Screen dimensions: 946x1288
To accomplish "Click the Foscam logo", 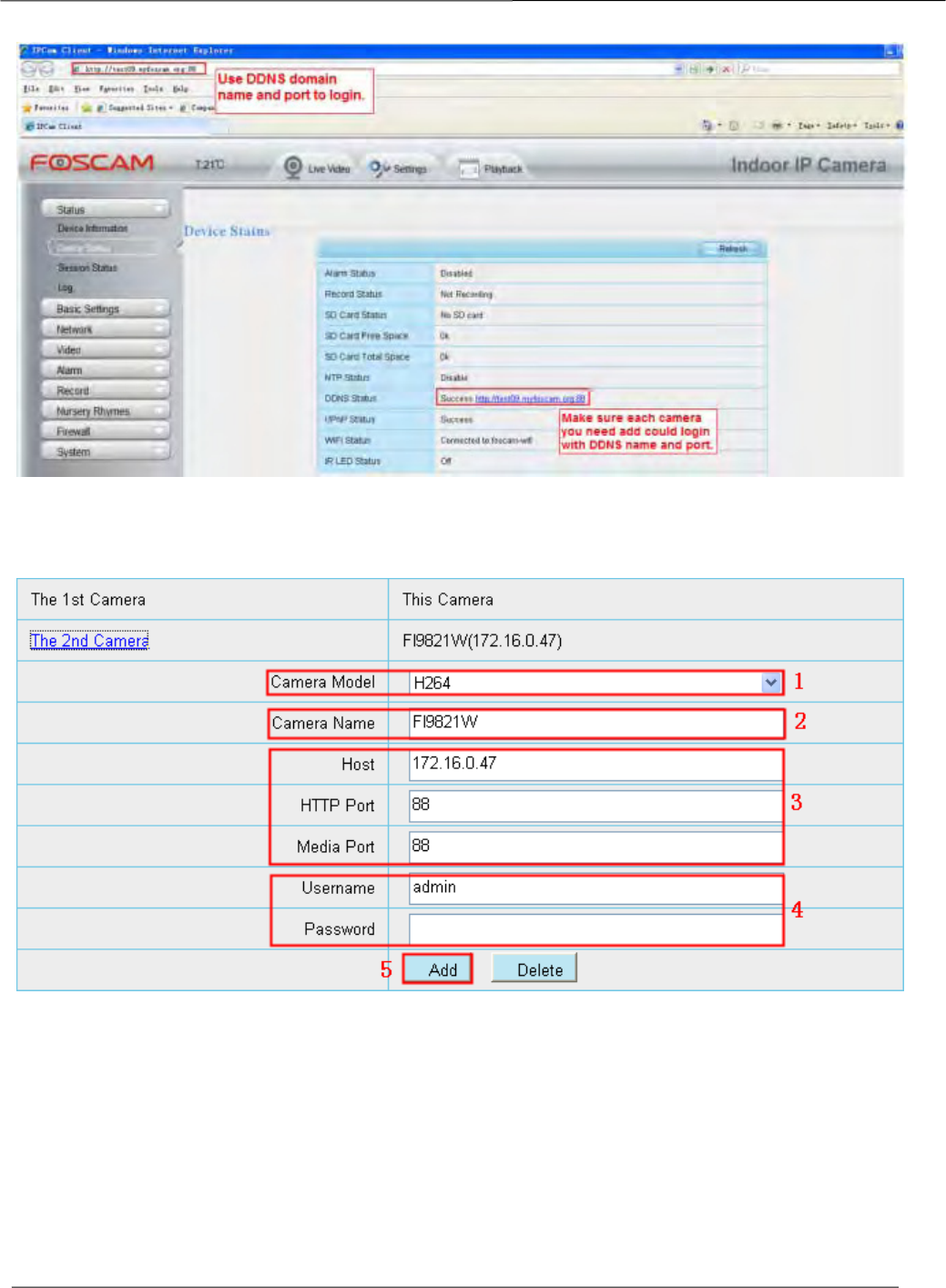I will 91,163.
